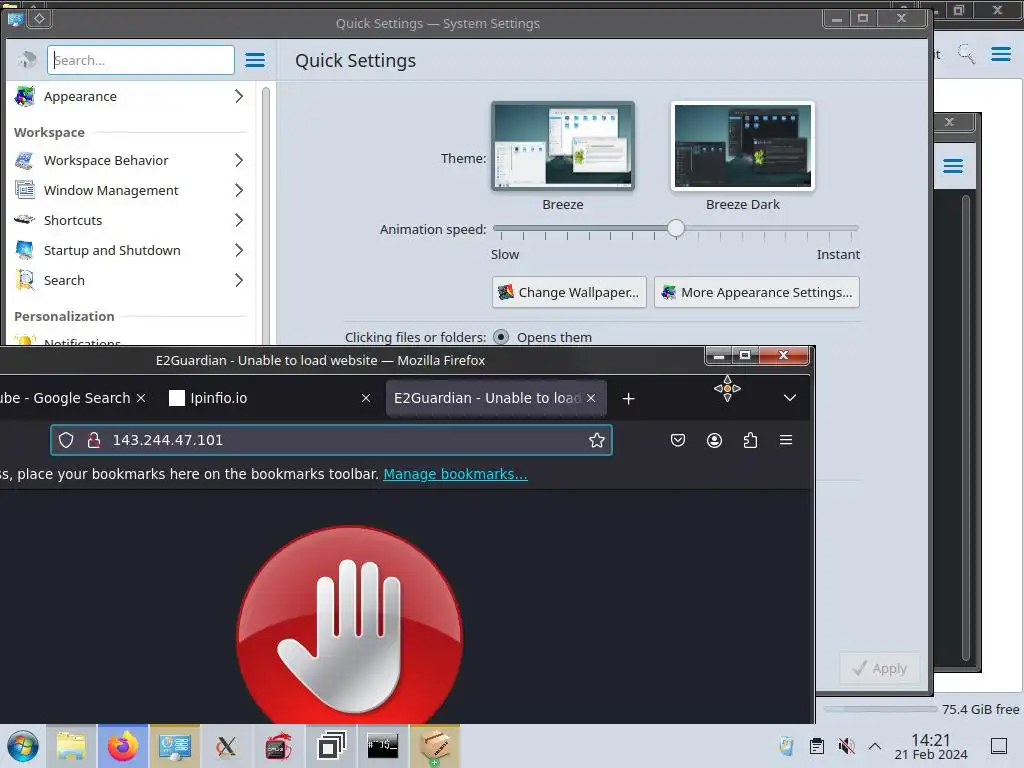Close the Ipinfio.io tab
This screenshot has width=1024, height=768.
pyautogui.click(x=366, y=398)
